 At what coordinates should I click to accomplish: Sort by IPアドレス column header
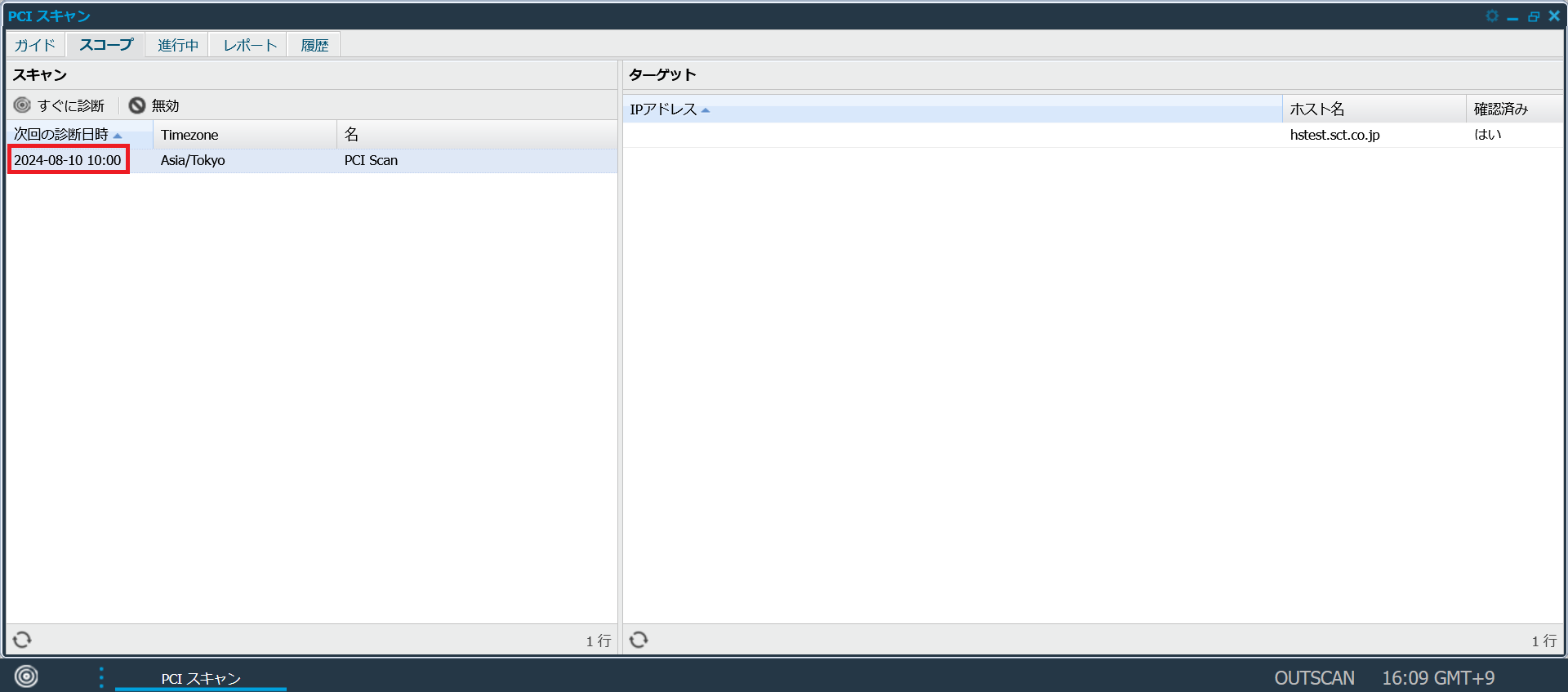tap(953, 109)
